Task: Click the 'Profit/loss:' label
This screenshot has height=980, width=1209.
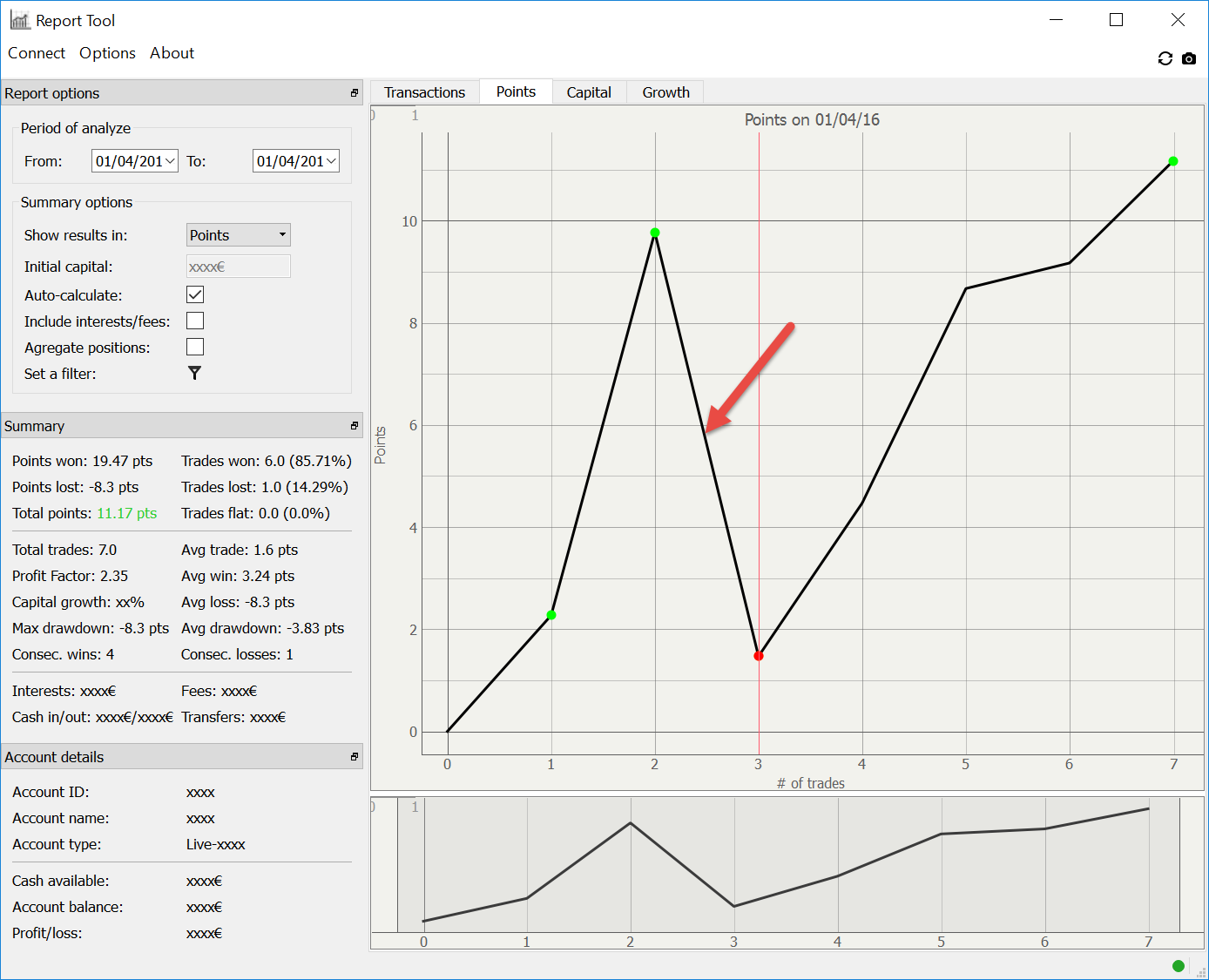Action: (47, 933)
